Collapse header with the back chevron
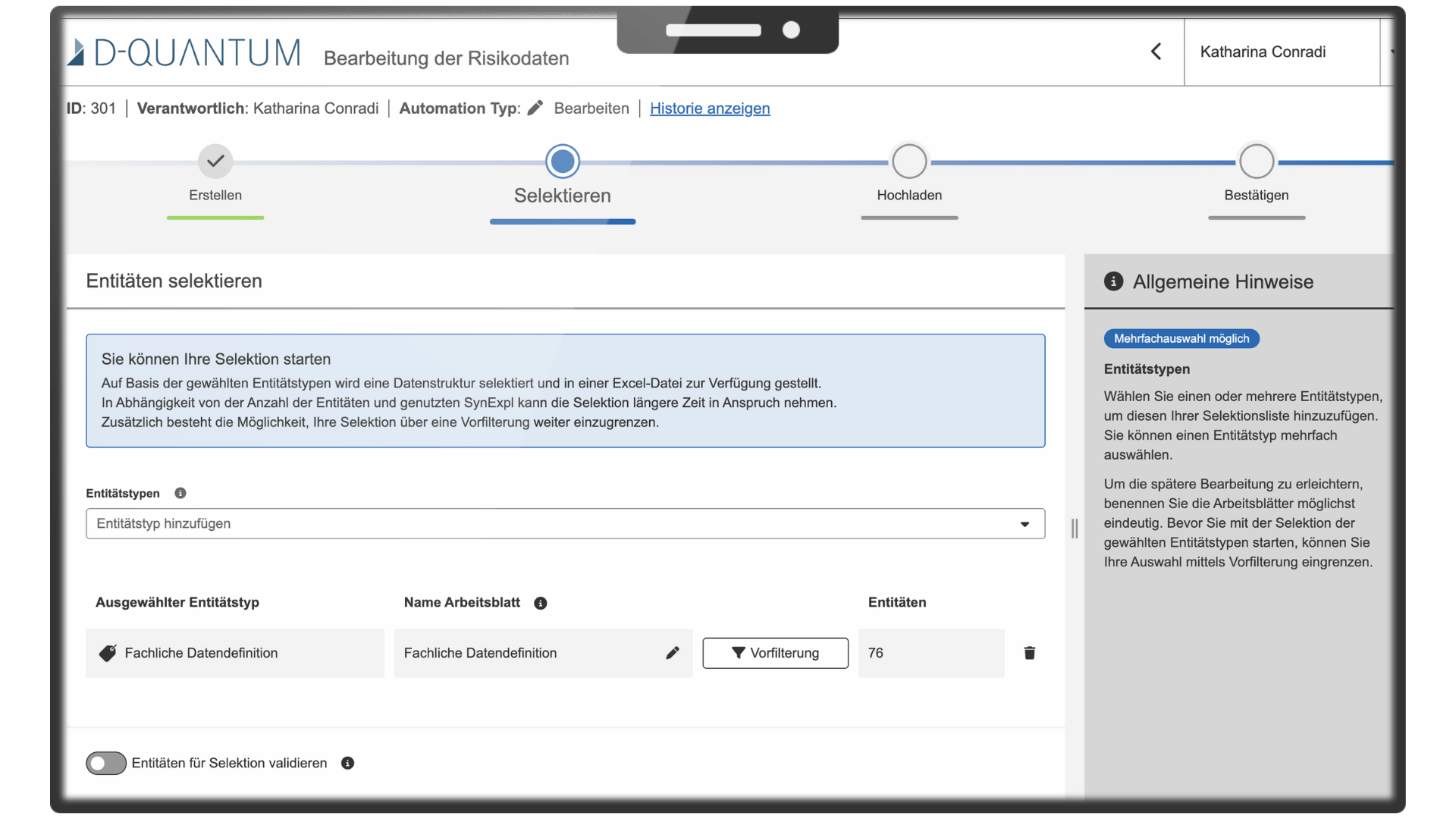 (1156, 52)
